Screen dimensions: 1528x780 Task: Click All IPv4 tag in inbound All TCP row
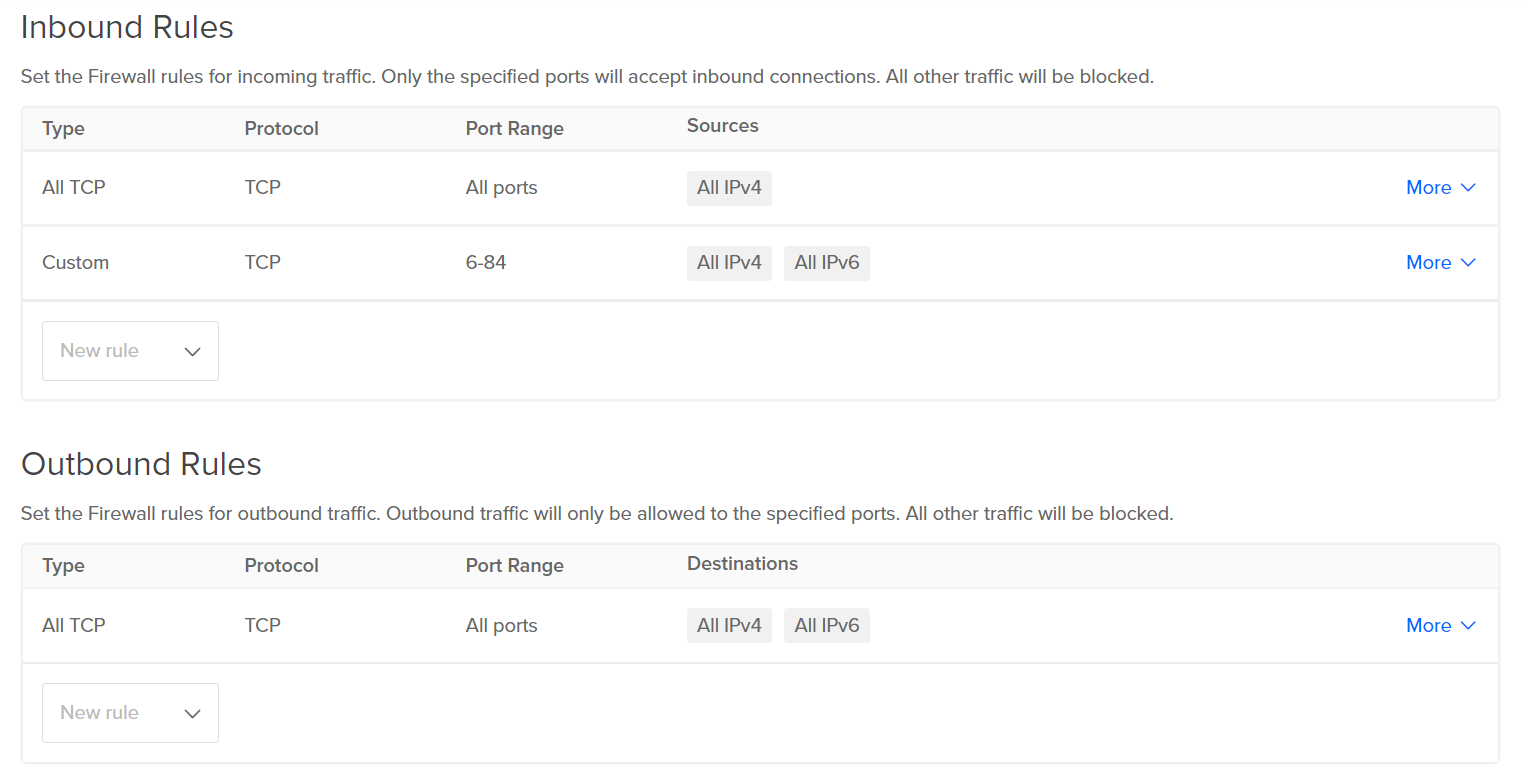pyautogui.click(x=729, y=188)
